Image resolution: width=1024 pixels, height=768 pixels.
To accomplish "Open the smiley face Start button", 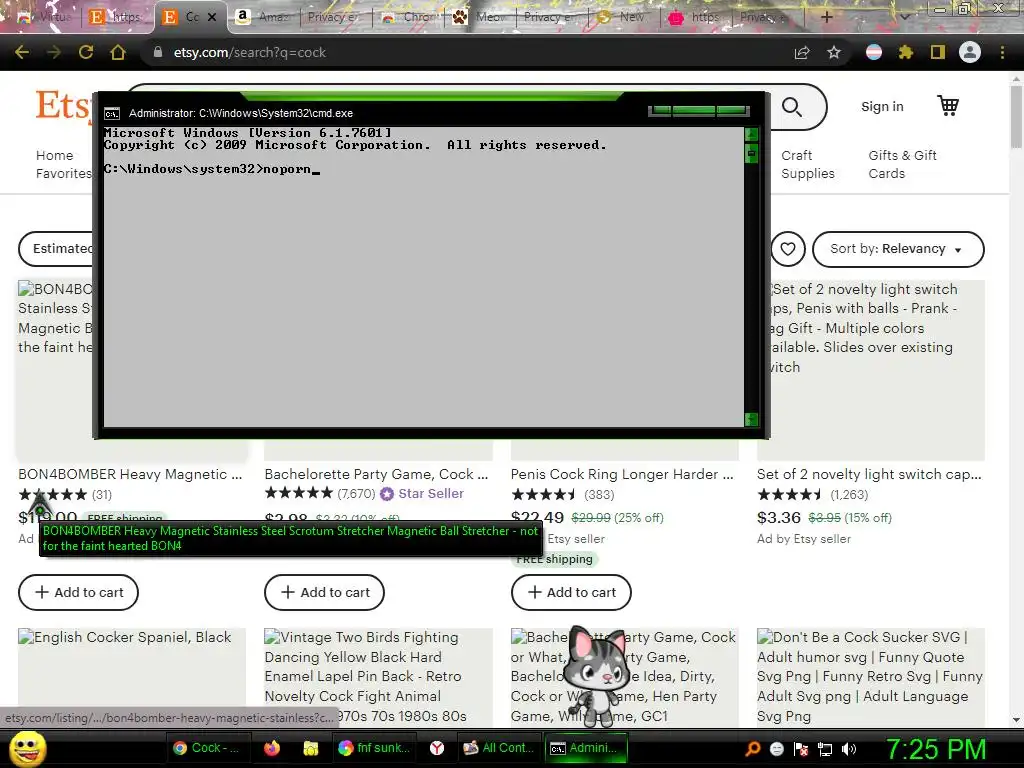I will 28,749.
